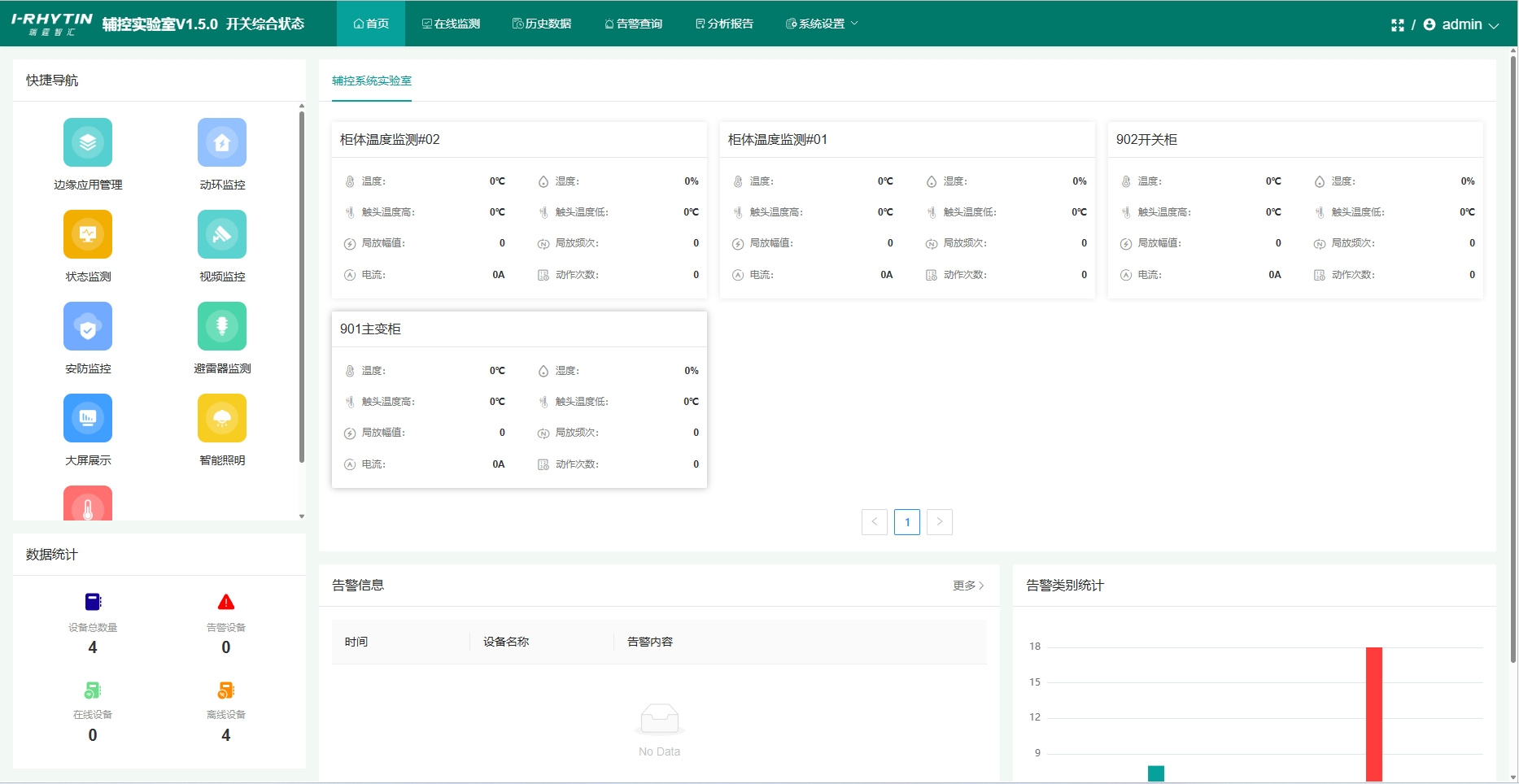Open the 安防监控 shield icon
The image size is (1519, 784).
click(88, 327)
